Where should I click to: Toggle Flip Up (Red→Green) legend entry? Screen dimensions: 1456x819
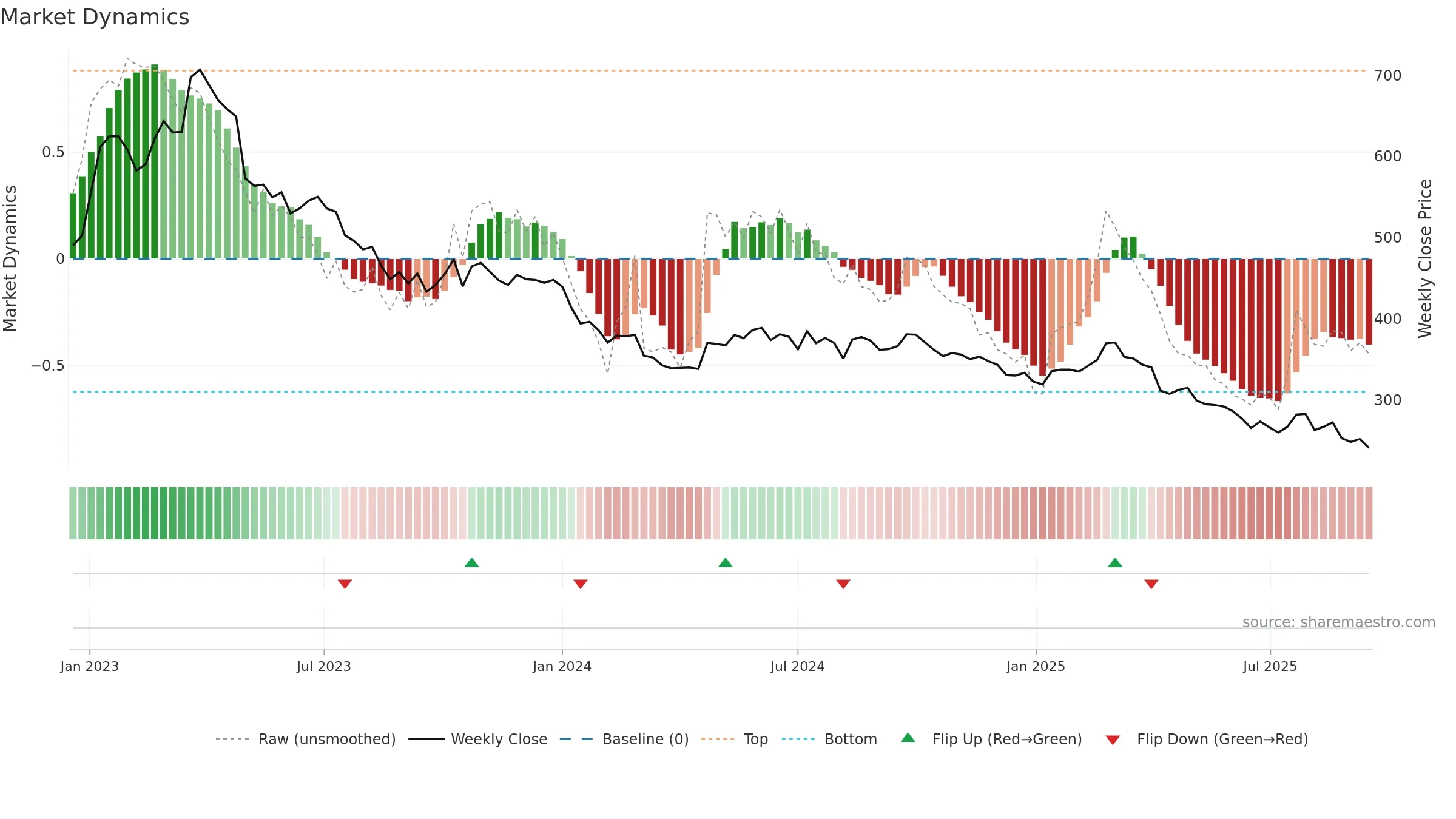click(x=991, y=739)
